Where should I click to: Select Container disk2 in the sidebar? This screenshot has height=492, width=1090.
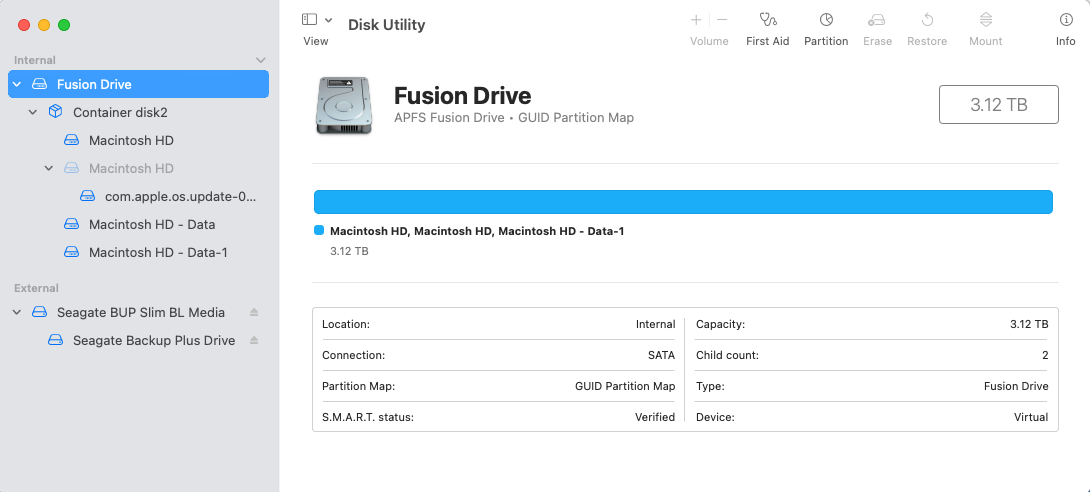click(138, 112)
